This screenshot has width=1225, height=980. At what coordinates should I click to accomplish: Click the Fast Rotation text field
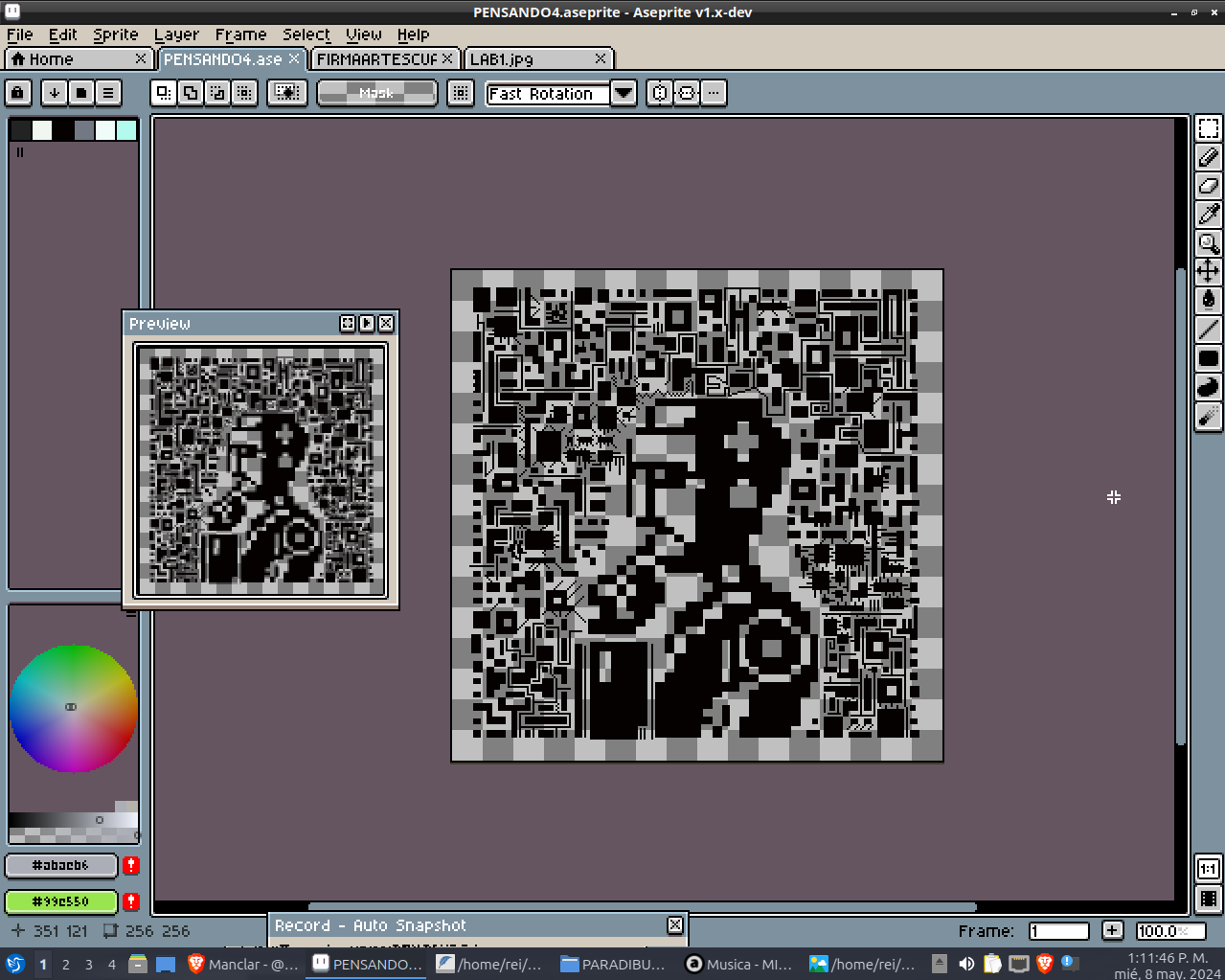[548, 94]
